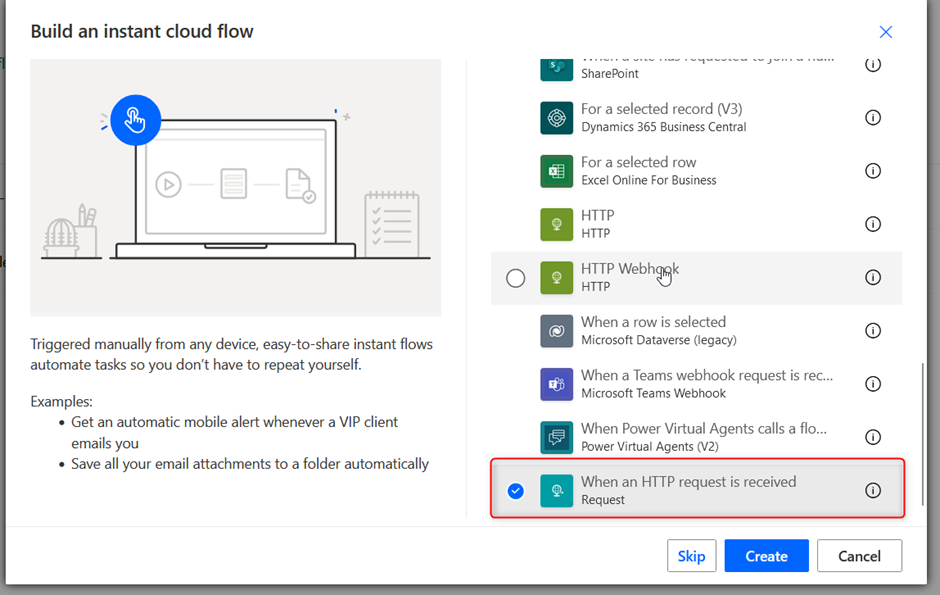Click the 'Dynamics 365 Business Central' label
940x595 pixels.
(664, 127)
